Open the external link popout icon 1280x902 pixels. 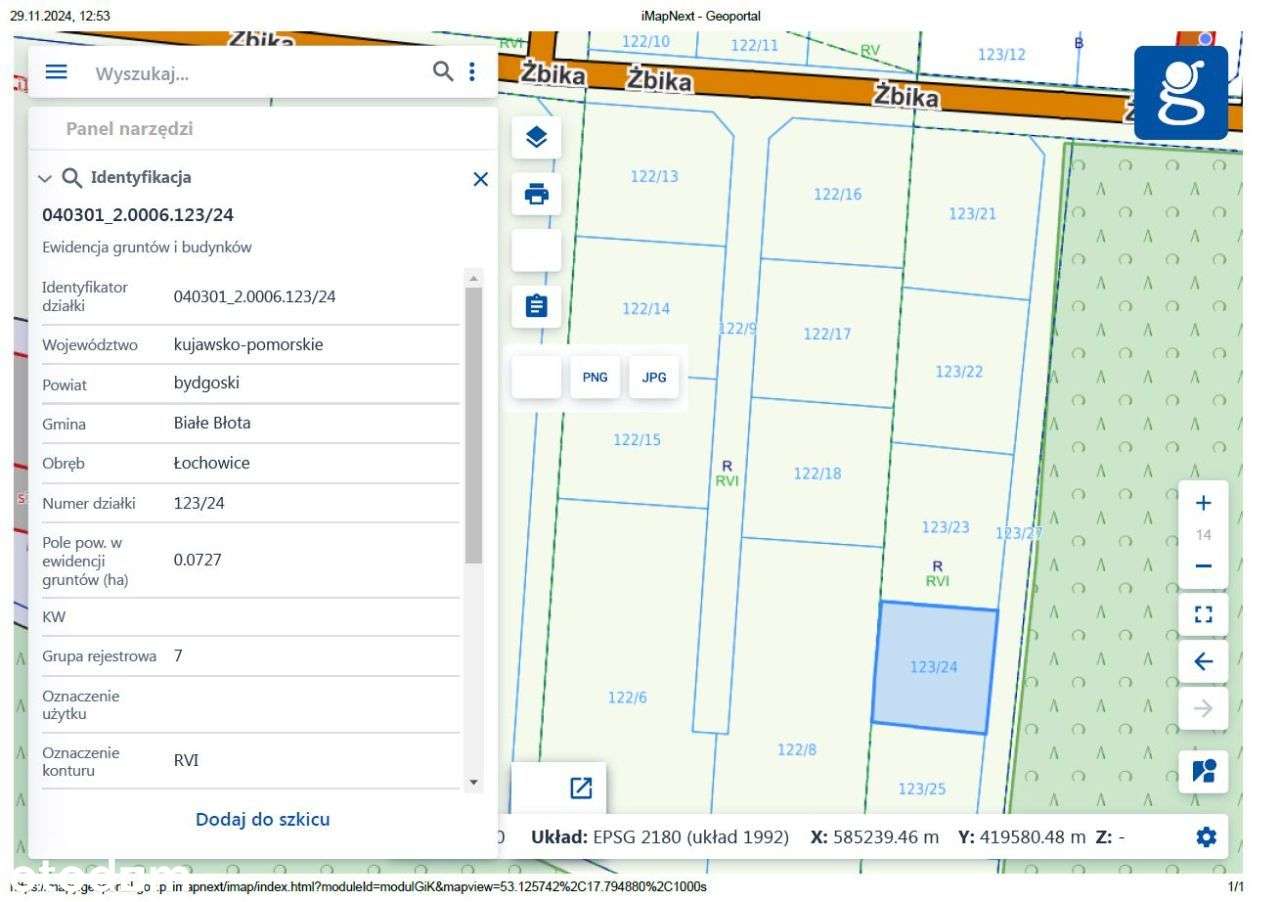(x=581, y=788)
